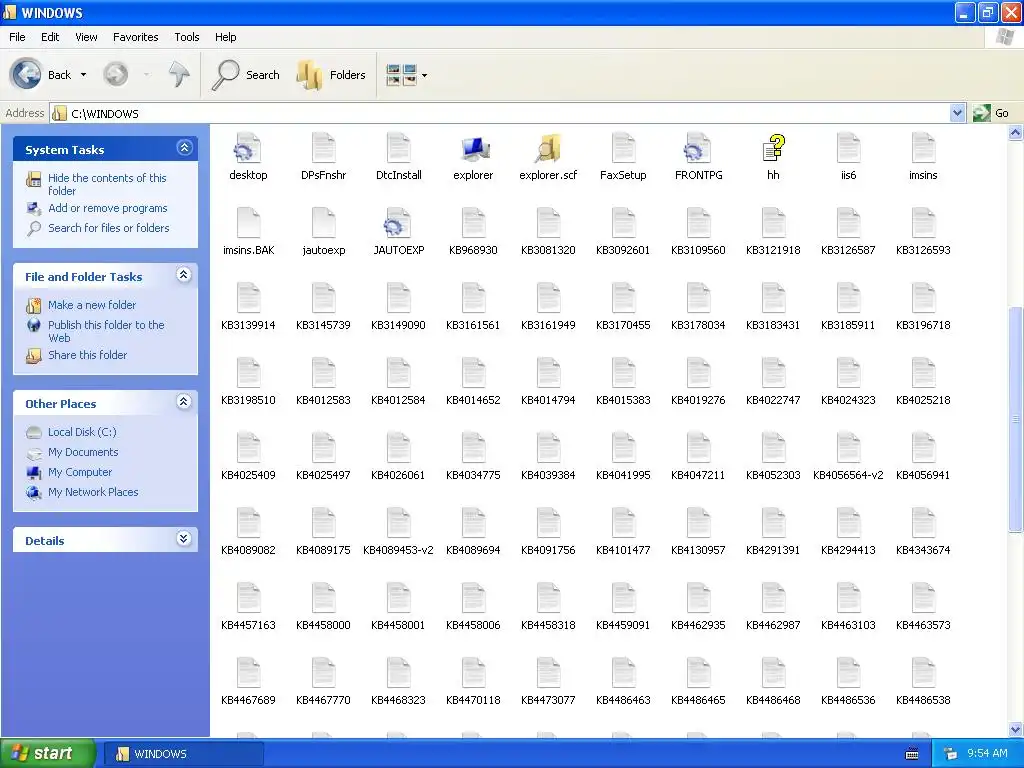The height and width of the screenshot is (768, 1024).
Task: Click Make a new folder
Action: click(92, 305)
